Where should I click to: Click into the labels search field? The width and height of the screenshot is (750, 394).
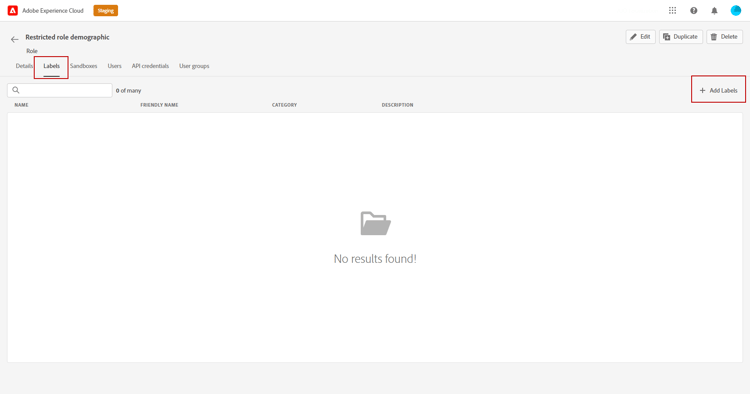tap(60, 90)
